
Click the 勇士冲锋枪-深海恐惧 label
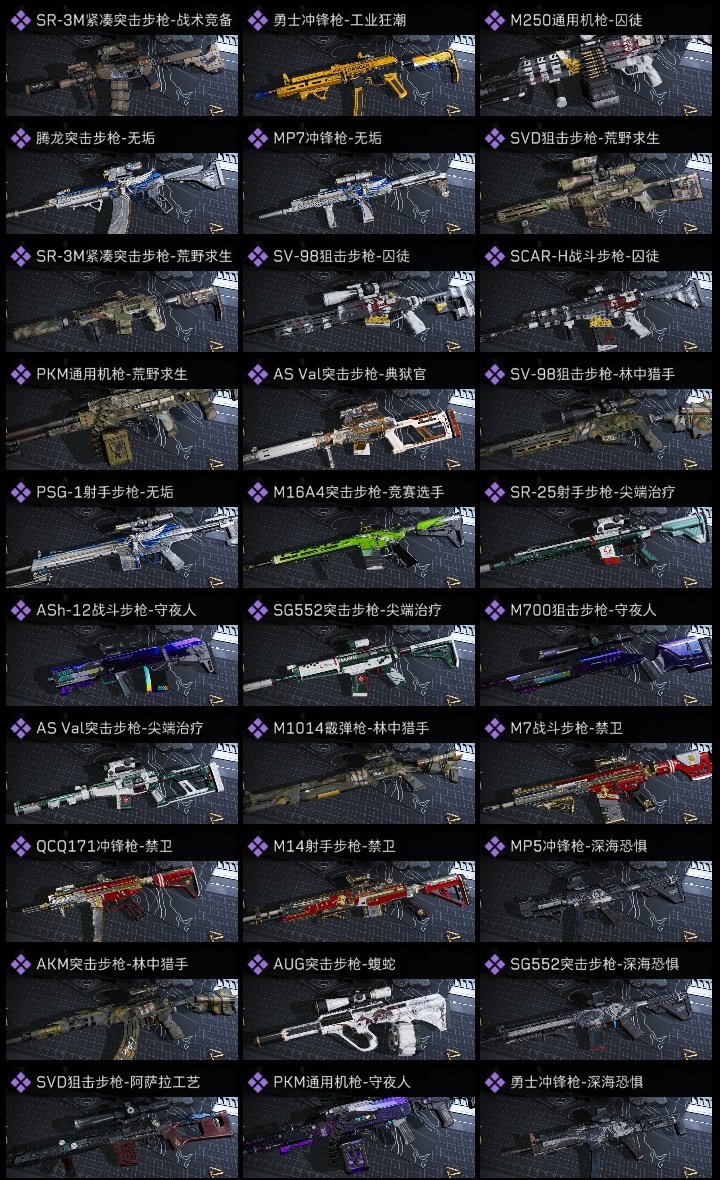tap(576, 1082)
